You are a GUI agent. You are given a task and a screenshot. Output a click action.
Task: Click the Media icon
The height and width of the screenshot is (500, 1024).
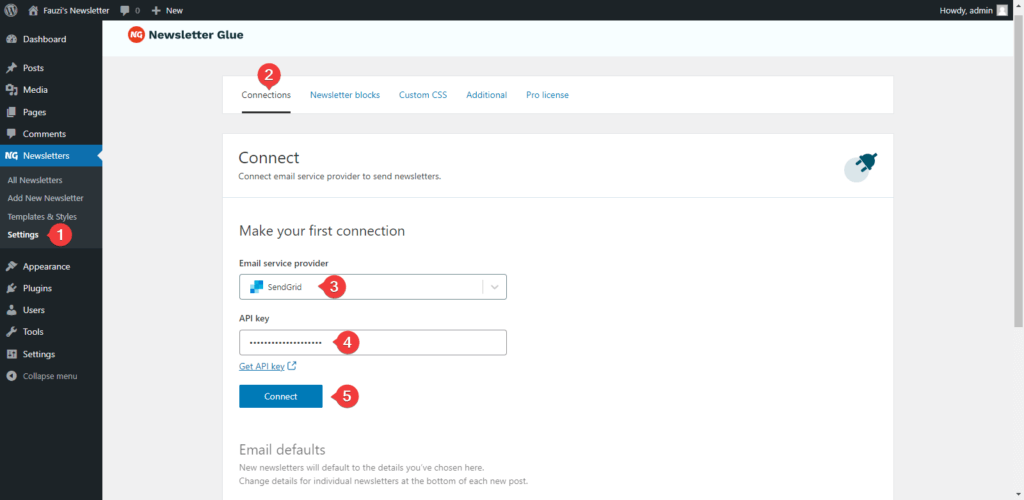11,90
